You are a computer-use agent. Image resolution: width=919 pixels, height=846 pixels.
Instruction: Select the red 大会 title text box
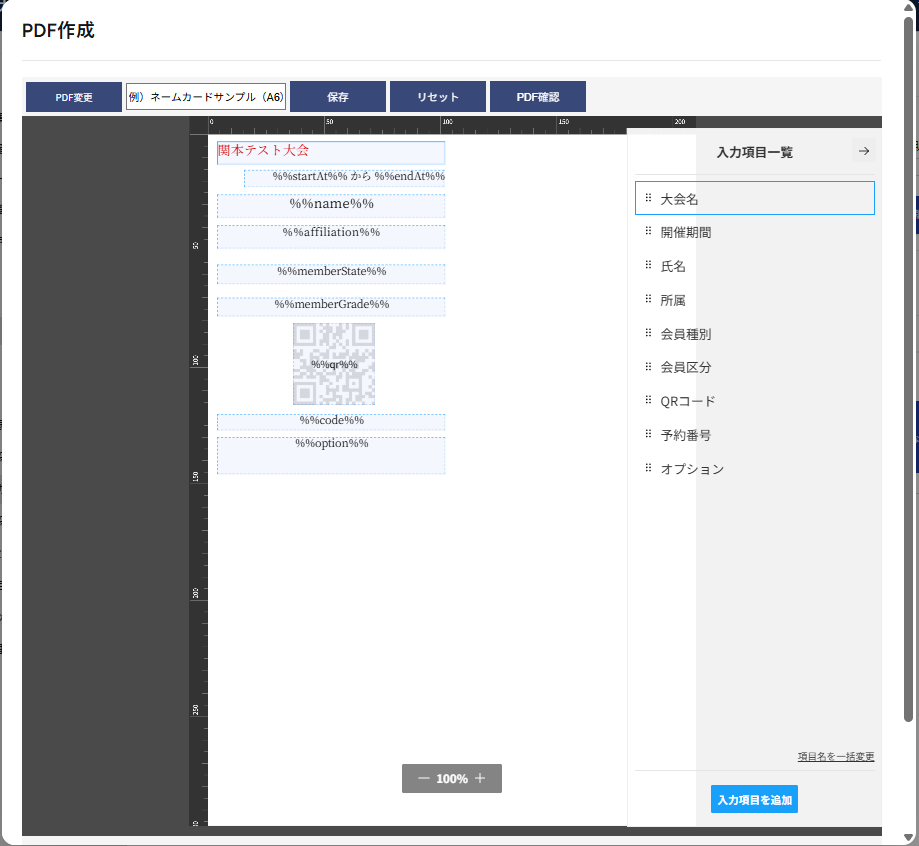[331, 152]
